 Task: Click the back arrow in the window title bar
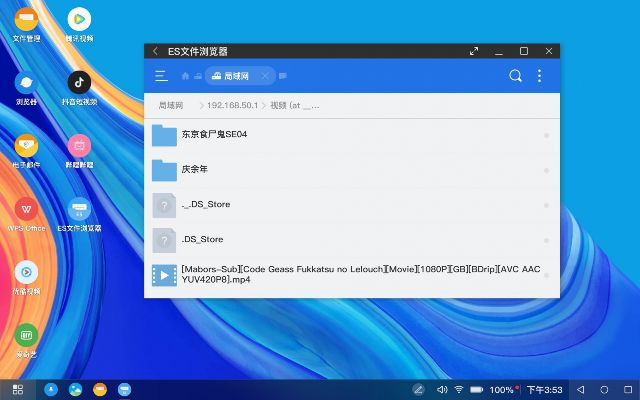(x=155, y=51)
